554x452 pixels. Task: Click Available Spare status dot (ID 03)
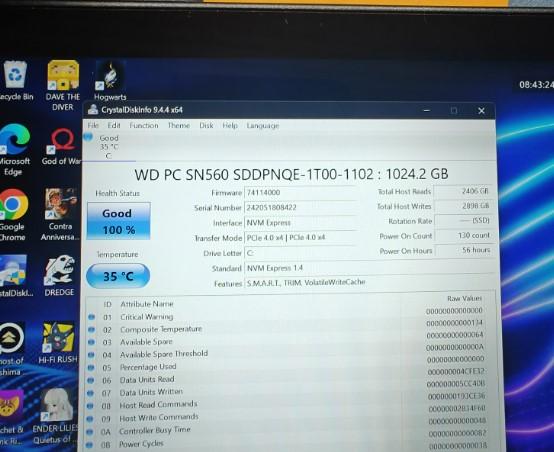point(91,342)
